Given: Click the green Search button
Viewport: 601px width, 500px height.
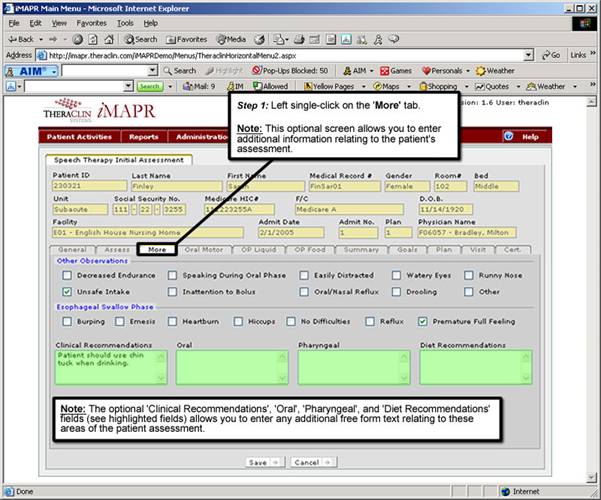Looking at the screenshot, I should click(x=149, y=87).
